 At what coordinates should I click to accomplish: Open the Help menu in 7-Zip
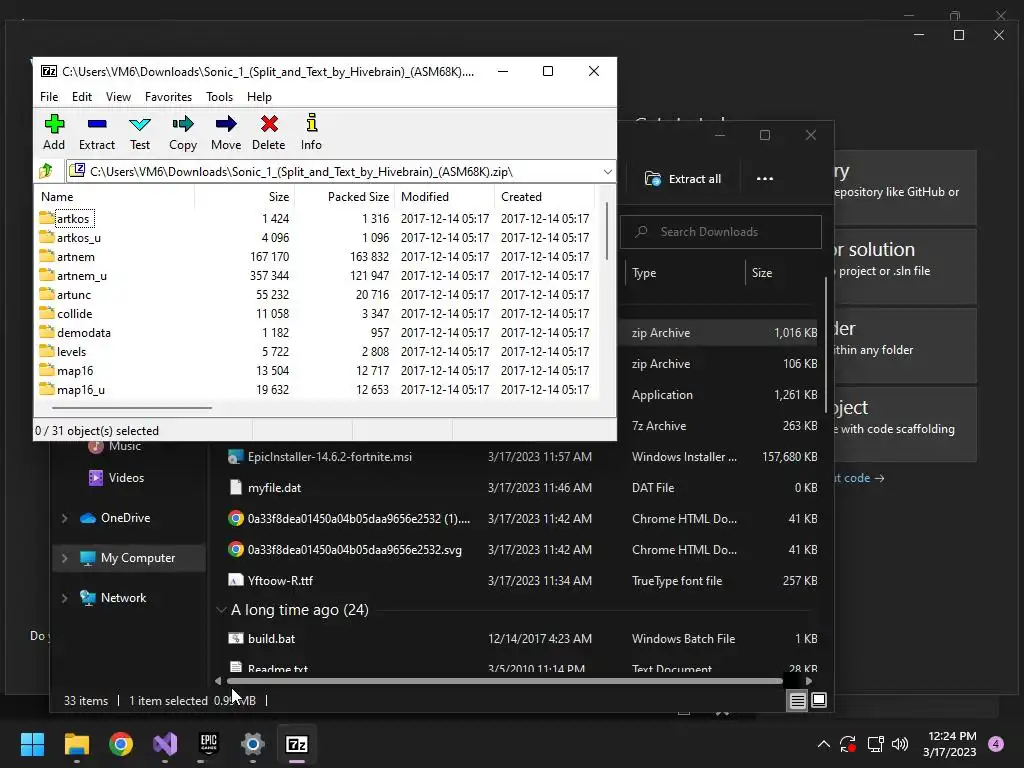click(259, 97)
